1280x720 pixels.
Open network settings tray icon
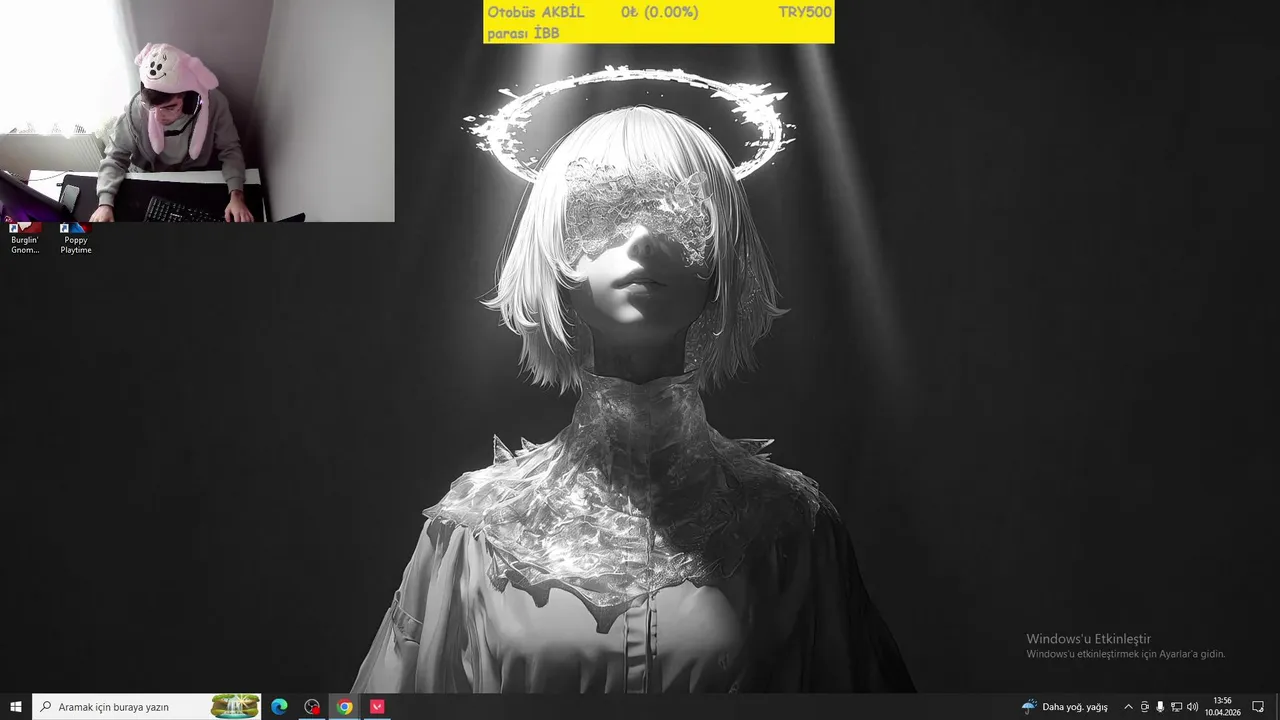(x=1176, y=707)
